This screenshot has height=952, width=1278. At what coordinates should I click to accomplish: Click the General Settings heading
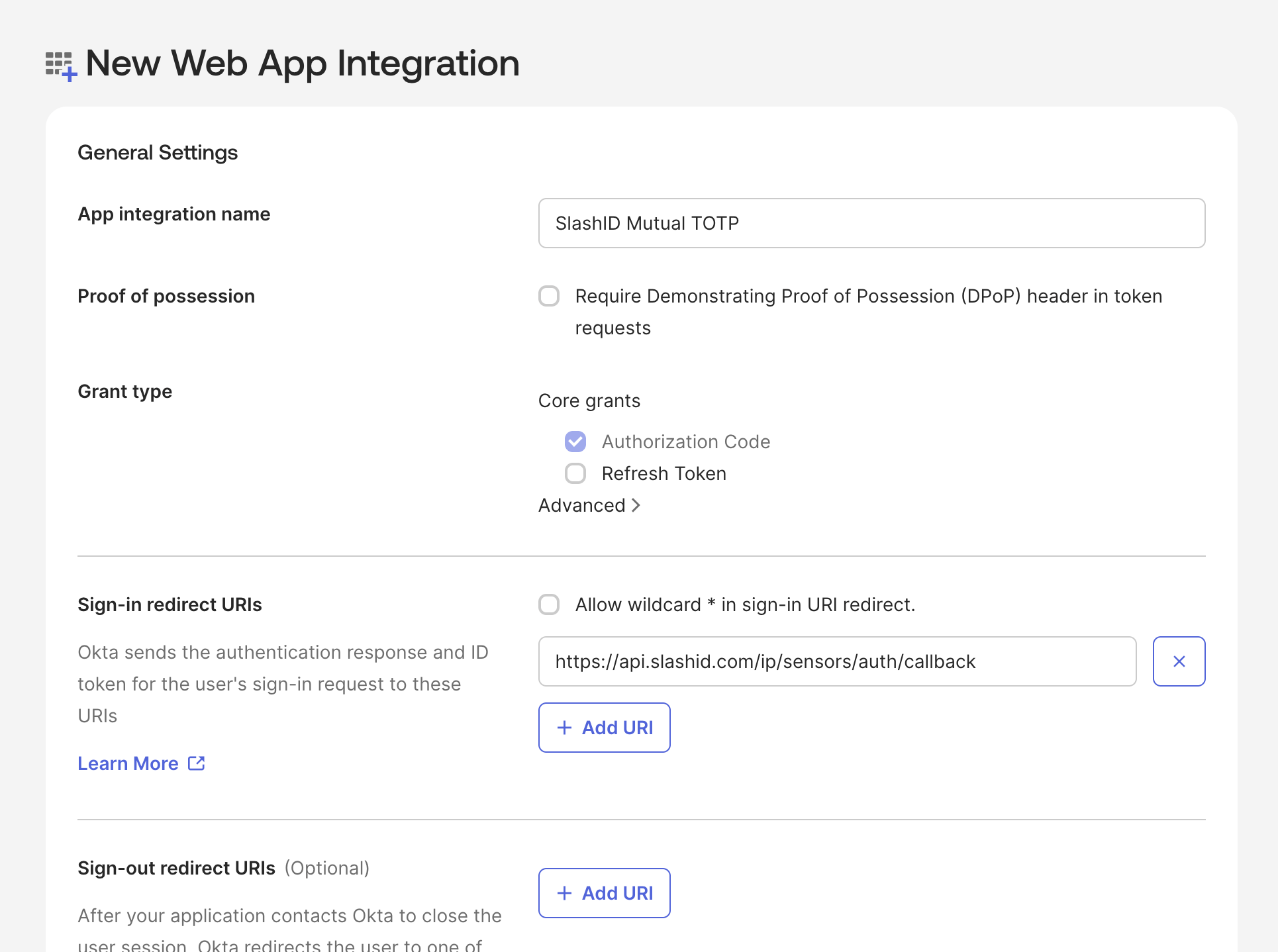[x=158, y=153]
